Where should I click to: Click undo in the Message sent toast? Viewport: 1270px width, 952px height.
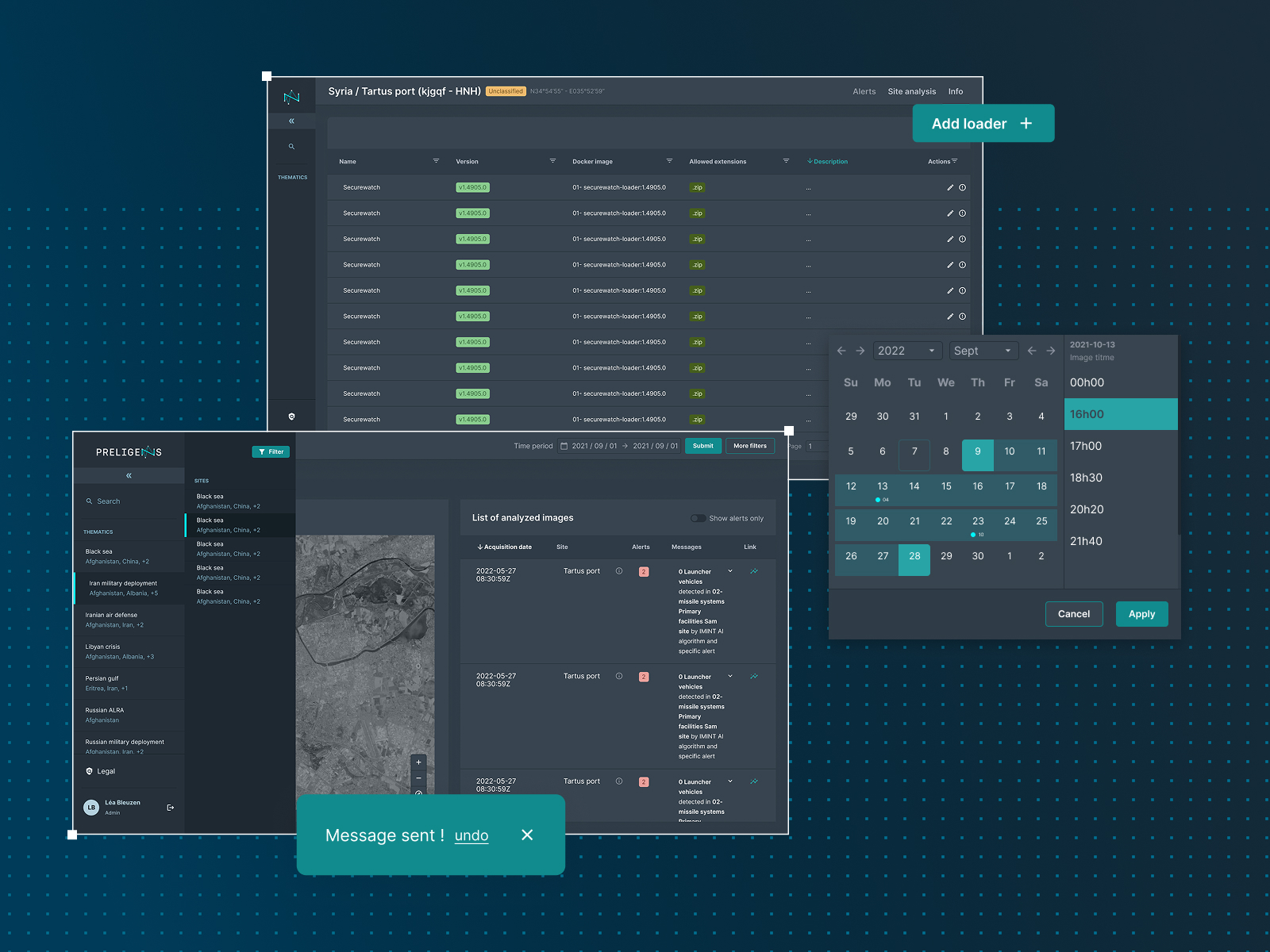[471, 835]
